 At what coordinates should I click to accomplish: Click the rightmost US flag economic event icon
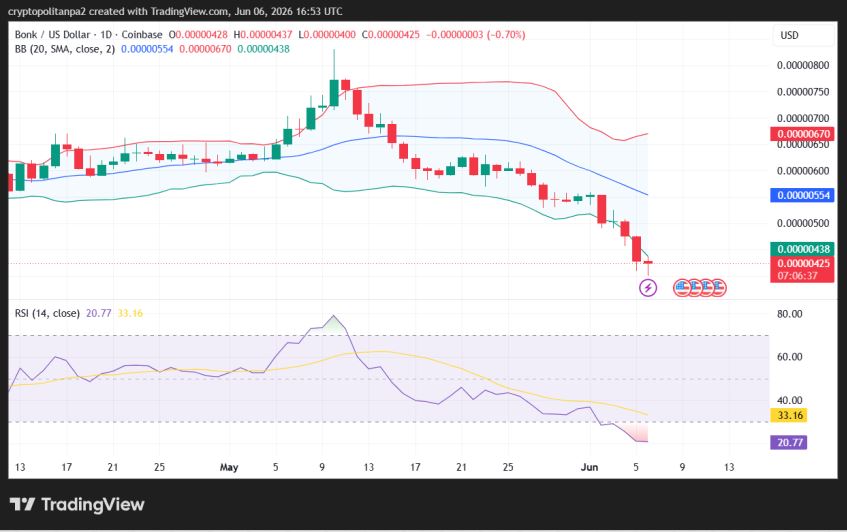coord(718,288)
